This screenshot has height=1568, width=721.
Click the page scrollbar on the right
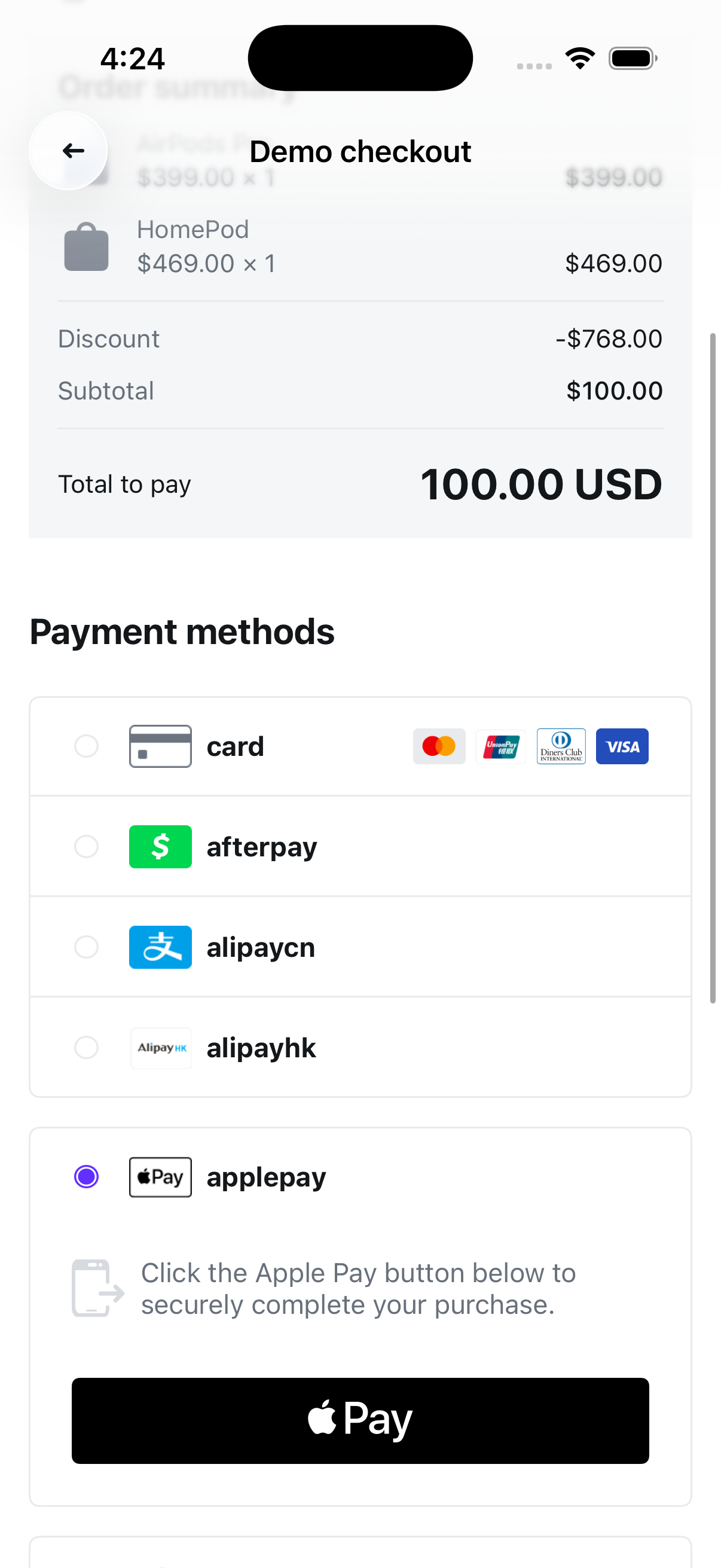(x=713, y=667)
